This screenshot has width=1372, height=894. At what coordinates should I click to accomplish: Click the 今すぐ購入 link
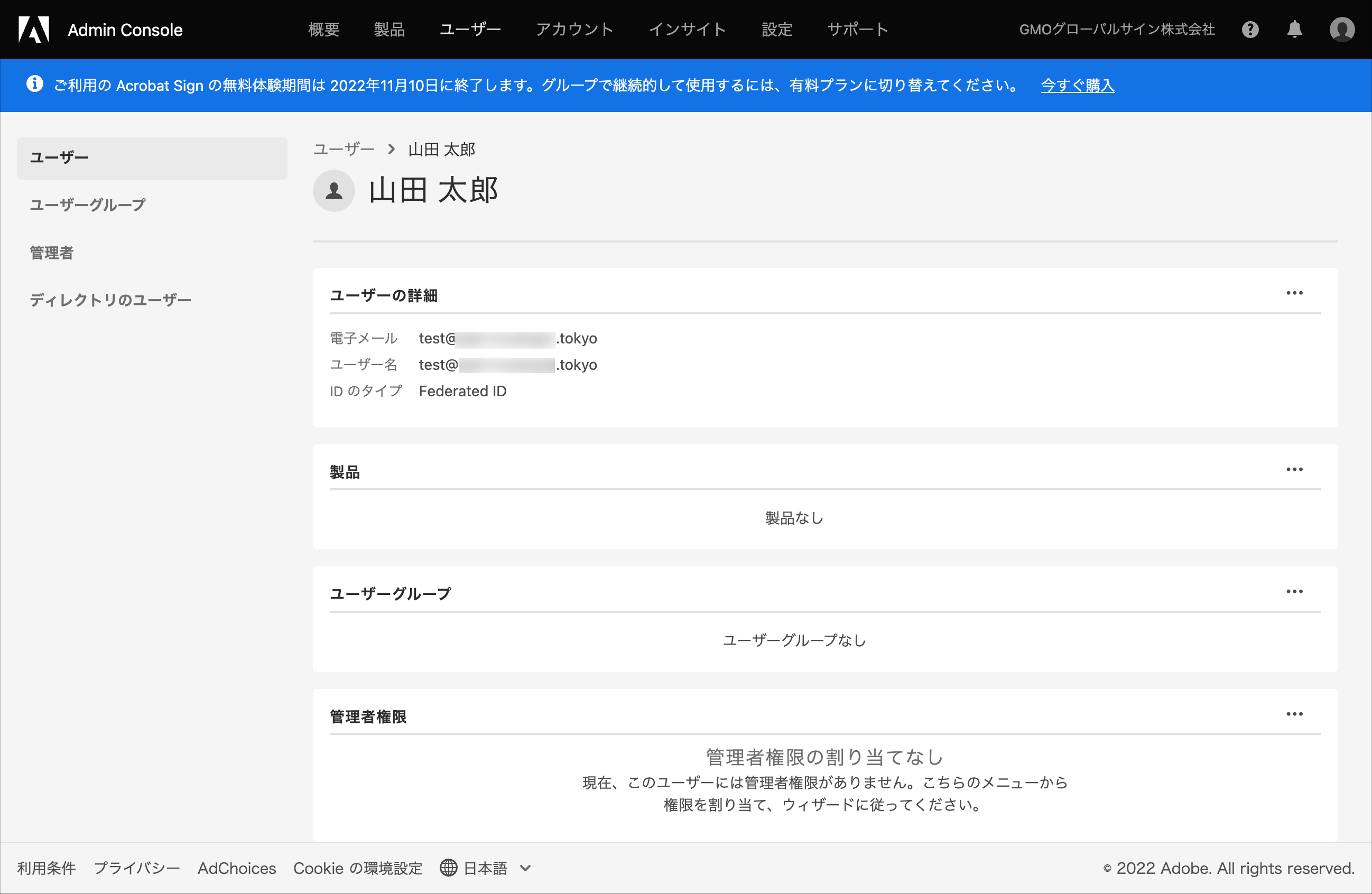[x=1078, y=85]
